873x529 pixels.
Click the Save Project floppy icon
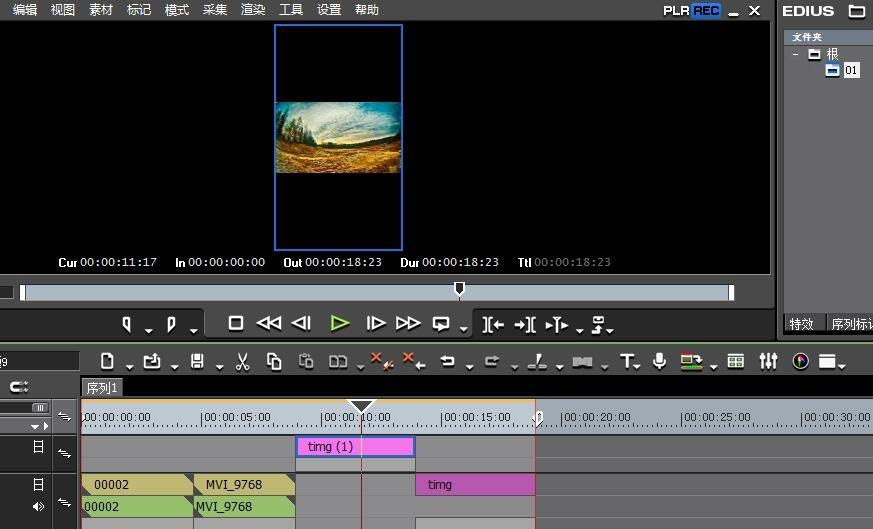197,361
